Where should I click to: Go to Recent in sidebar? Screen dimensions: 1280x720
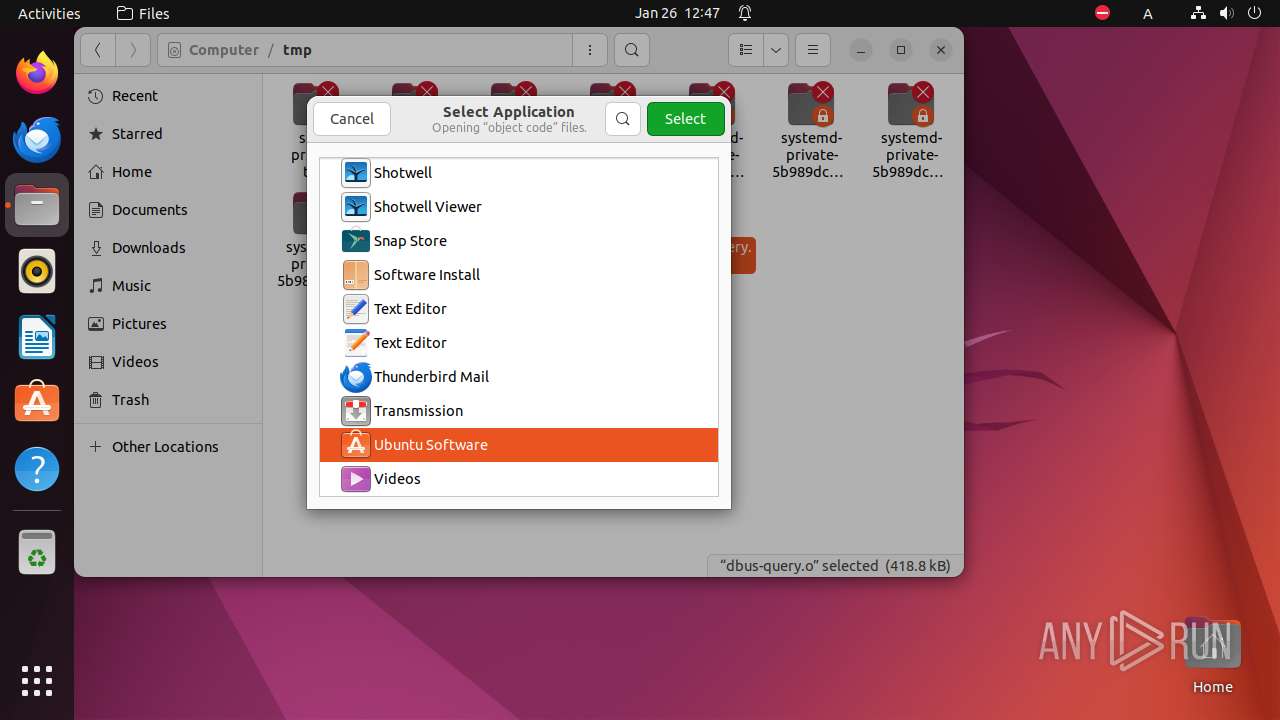[x=168, y=96]
